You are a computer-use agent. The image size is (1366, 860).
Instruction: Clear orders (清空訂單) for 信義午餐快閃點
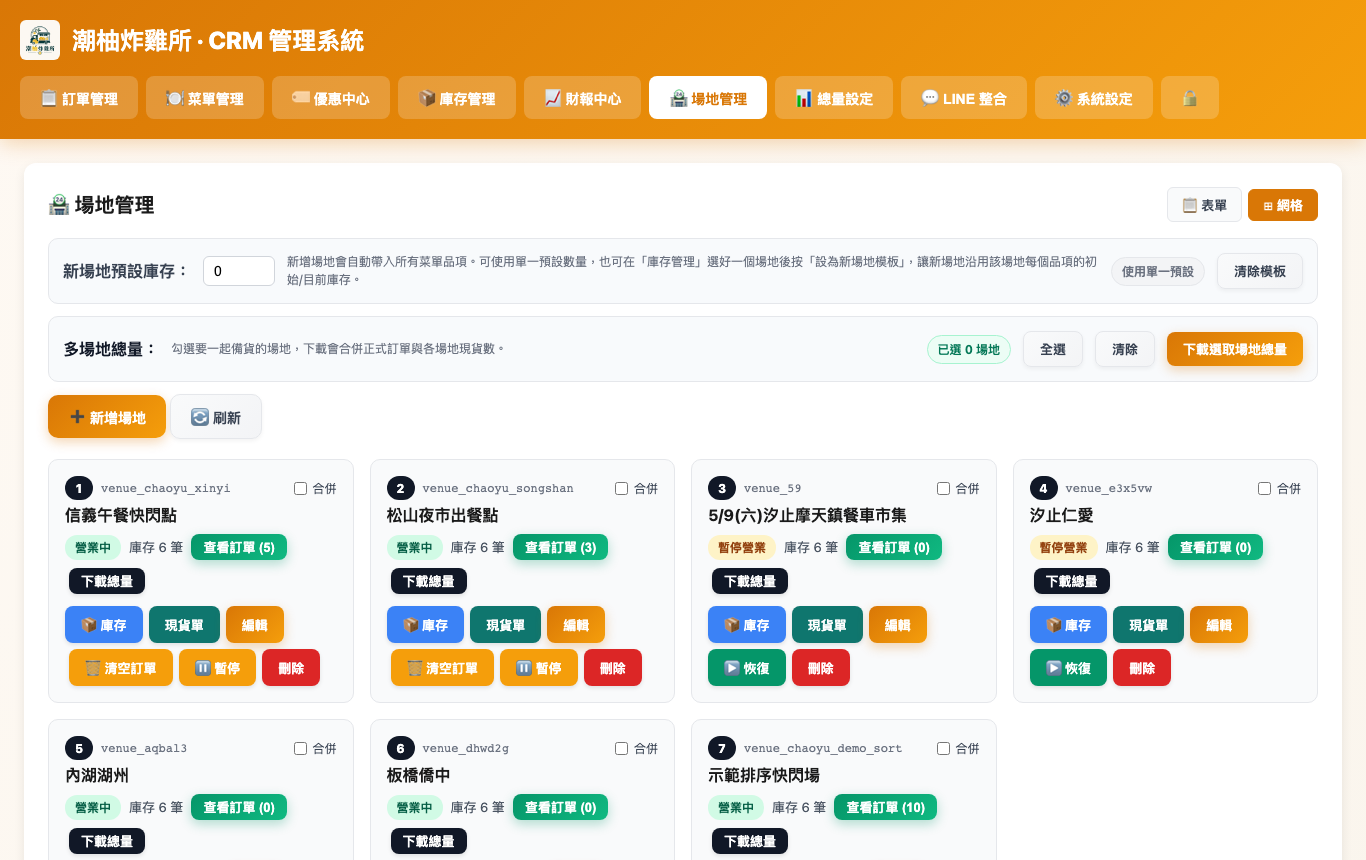(121, 668)
